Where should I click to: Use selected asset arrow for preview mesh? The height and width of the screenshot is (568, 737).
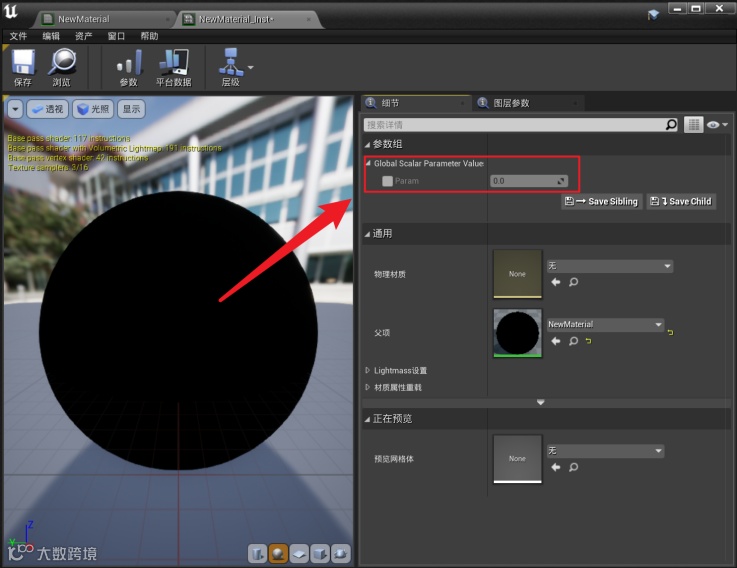pyautogui.click(x=556, y=467)
